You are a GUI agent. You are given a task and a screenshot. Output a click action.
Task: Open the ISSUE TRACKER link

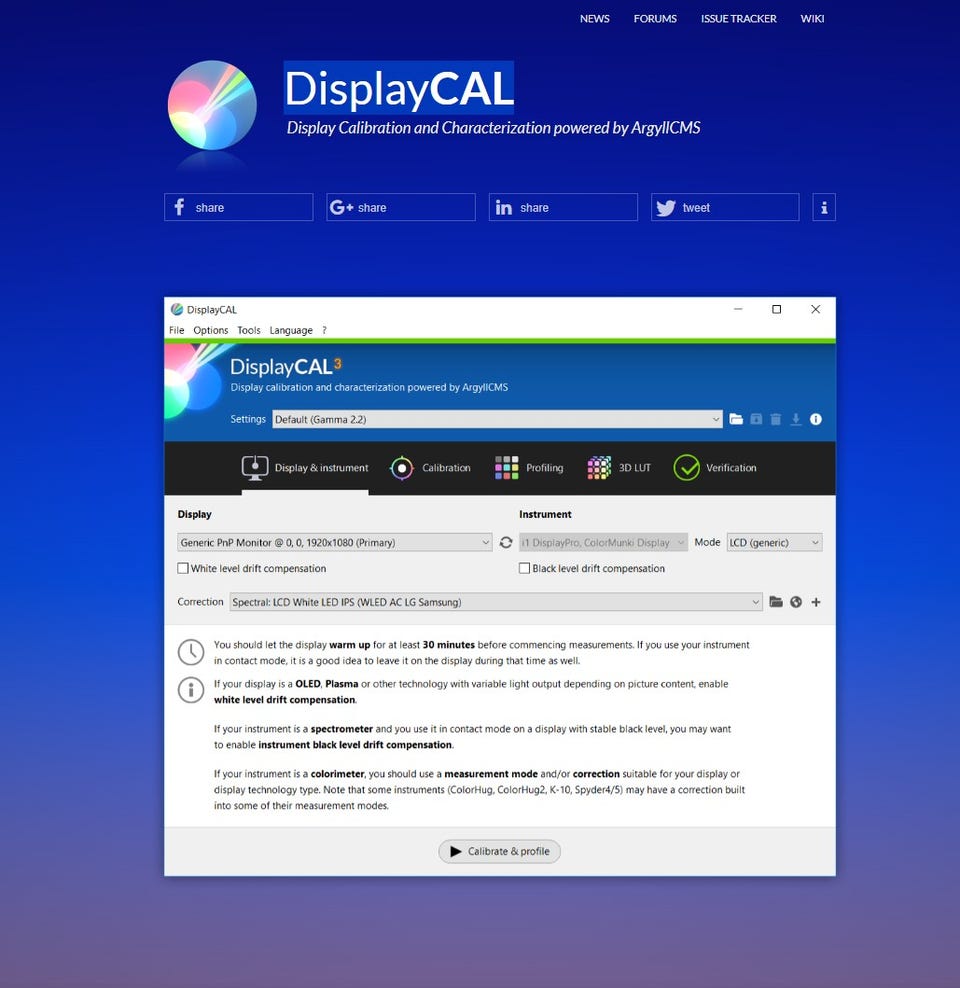coord(738,19)
